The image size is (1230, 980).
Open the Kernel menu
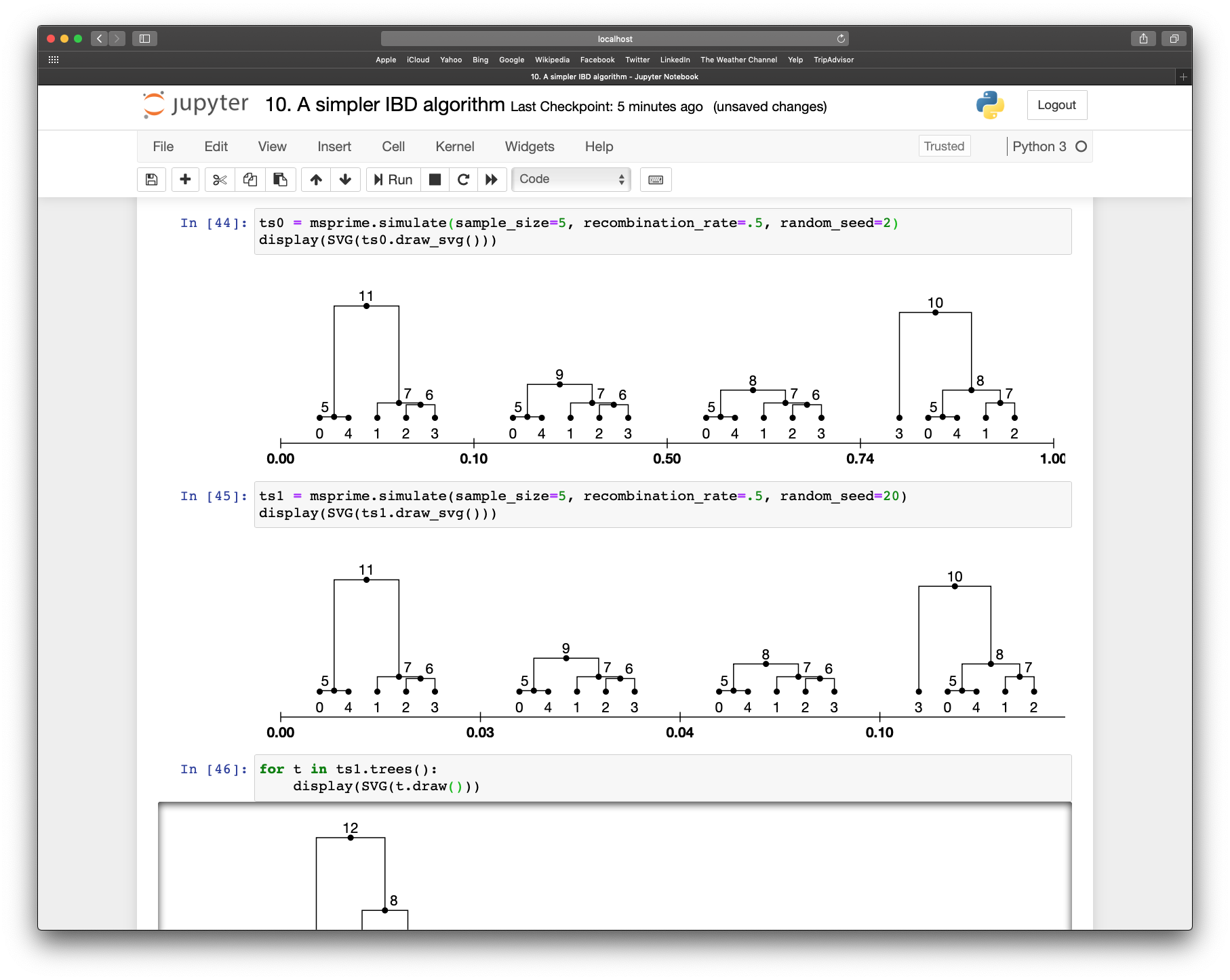tap(454, 146)
